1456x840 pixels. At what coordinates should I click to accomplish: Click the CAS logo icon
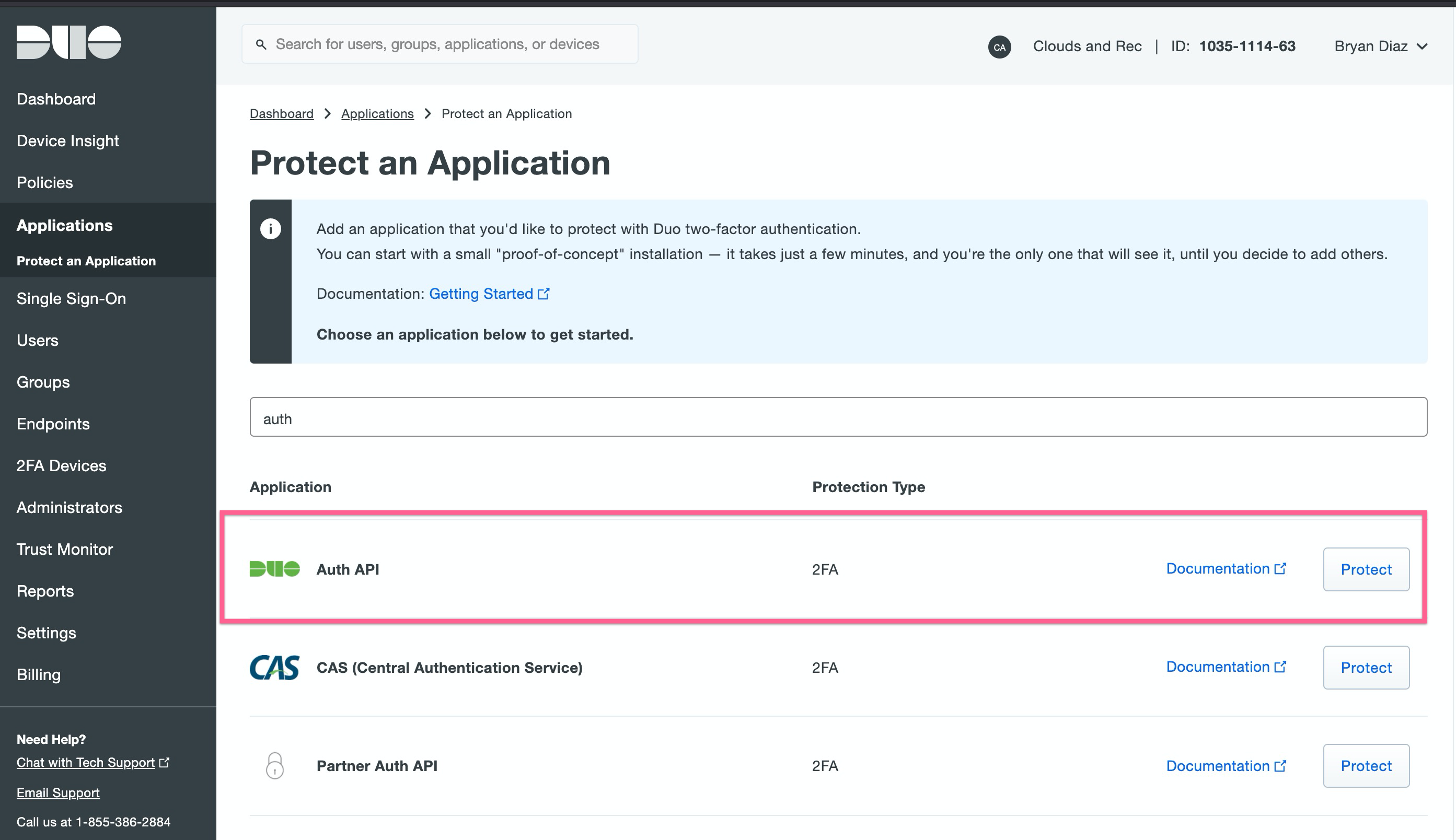click(274, 668)
